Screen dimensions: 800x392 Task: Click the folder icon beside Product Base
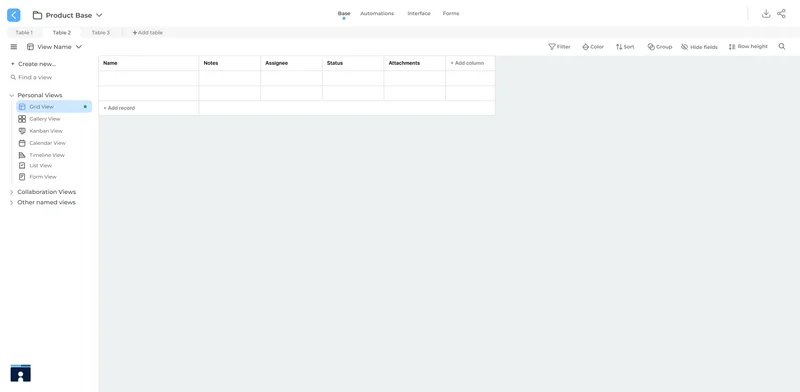click(x=37, y=15)
